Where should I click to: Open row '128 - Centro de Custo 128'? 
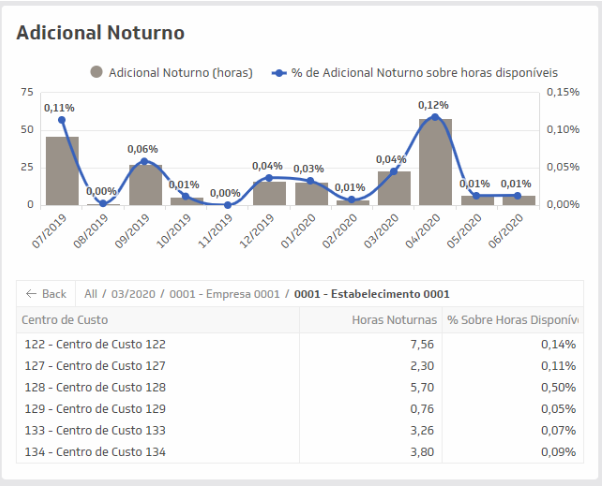point(95,387)
